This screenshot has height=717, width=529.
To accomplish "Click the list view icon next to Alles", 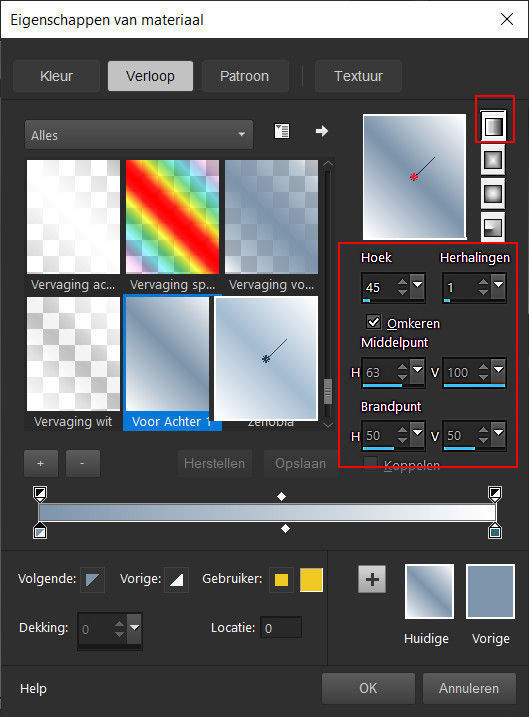I will coord(282,132).
